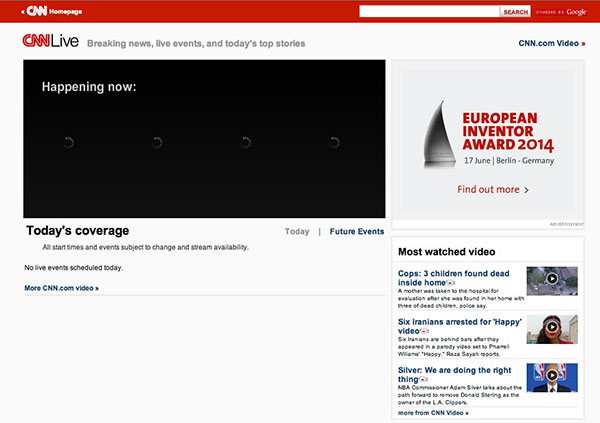This screenshot has height=423, width=600.
Task: Click the '17 June | Berlin - Germany' text
Action: [509, 160]
